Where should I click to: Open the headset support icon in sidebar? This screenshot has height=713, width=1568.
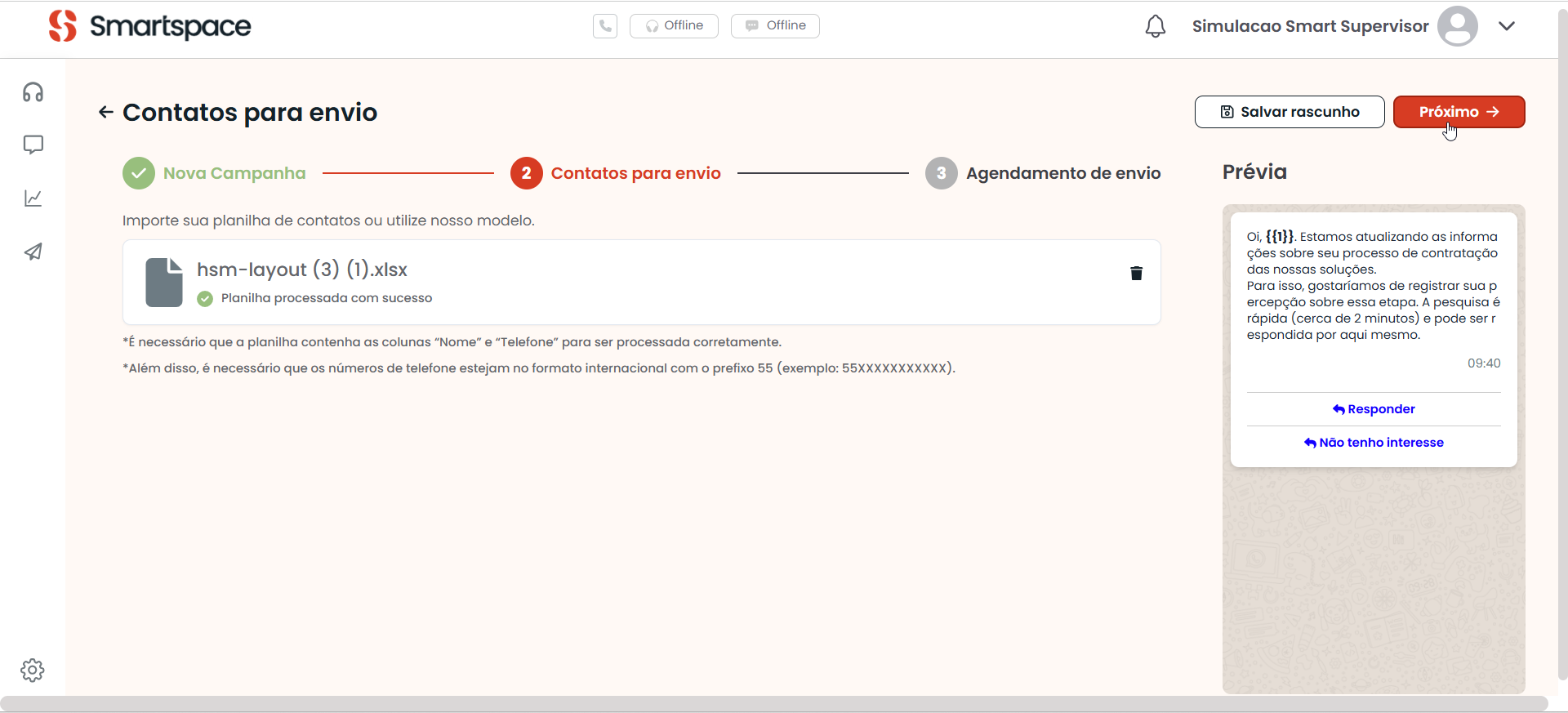(33, 92)
